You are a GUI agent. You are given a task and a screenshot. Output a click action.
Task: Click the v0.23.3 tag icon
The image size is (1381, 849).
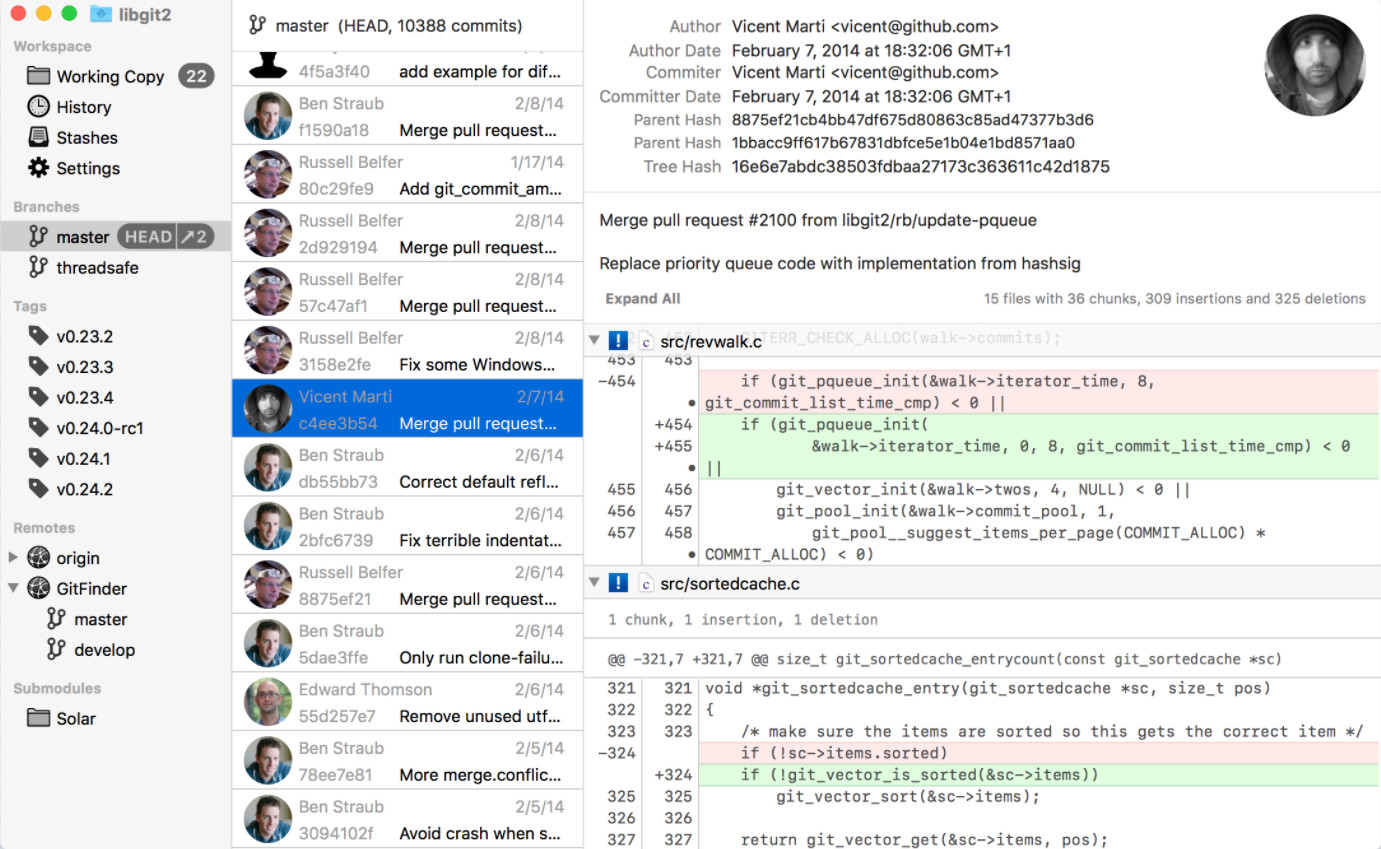point(38,366)
